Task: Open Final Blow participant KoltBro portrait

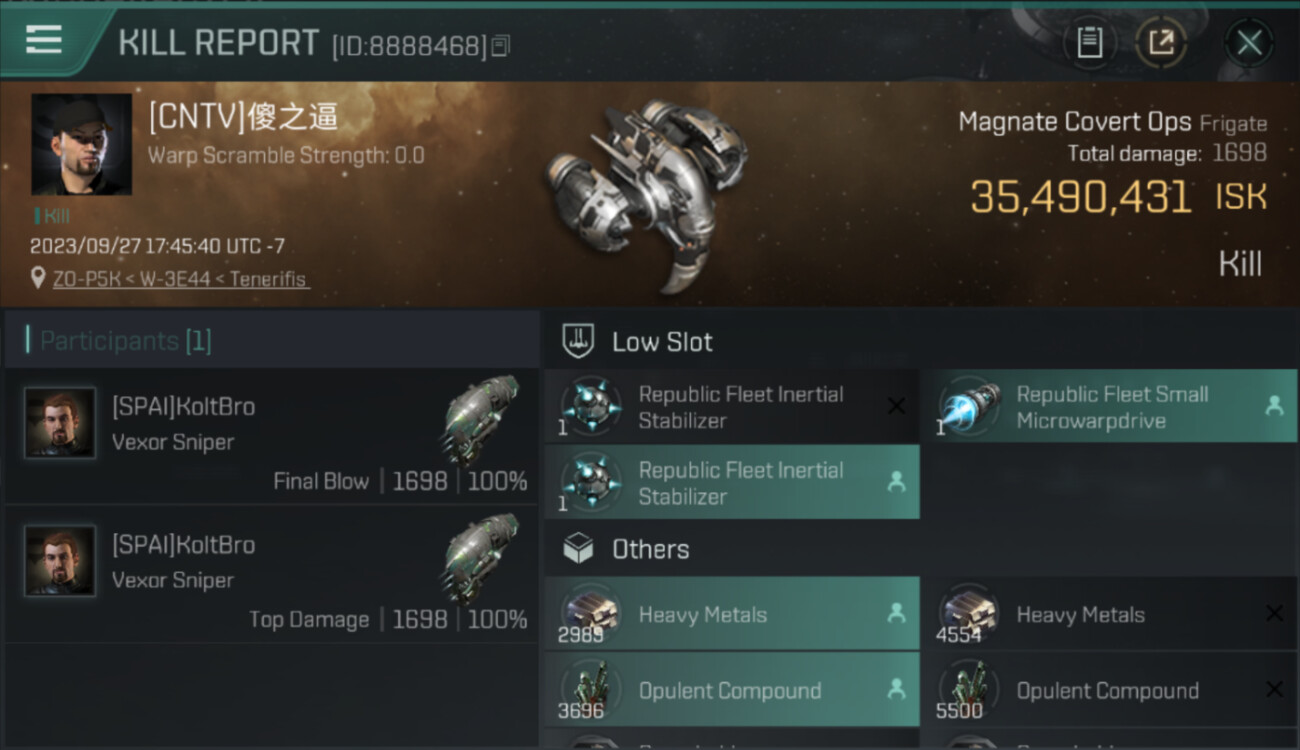Action: tap(60, 423)
